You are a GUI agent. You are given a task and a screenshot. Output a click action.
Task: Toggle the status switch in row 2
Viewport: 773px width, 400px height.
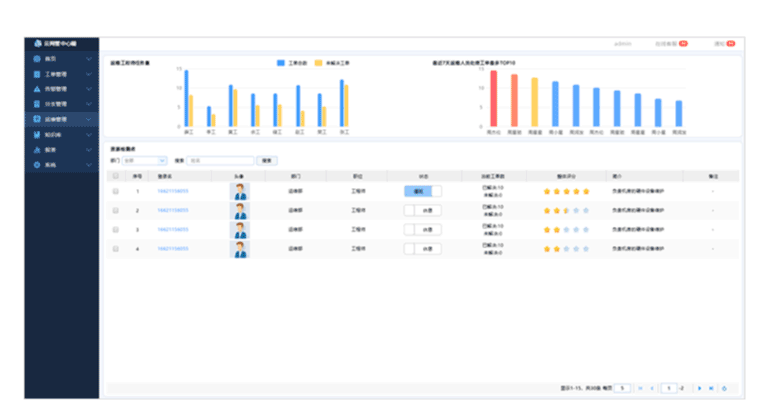423,211
